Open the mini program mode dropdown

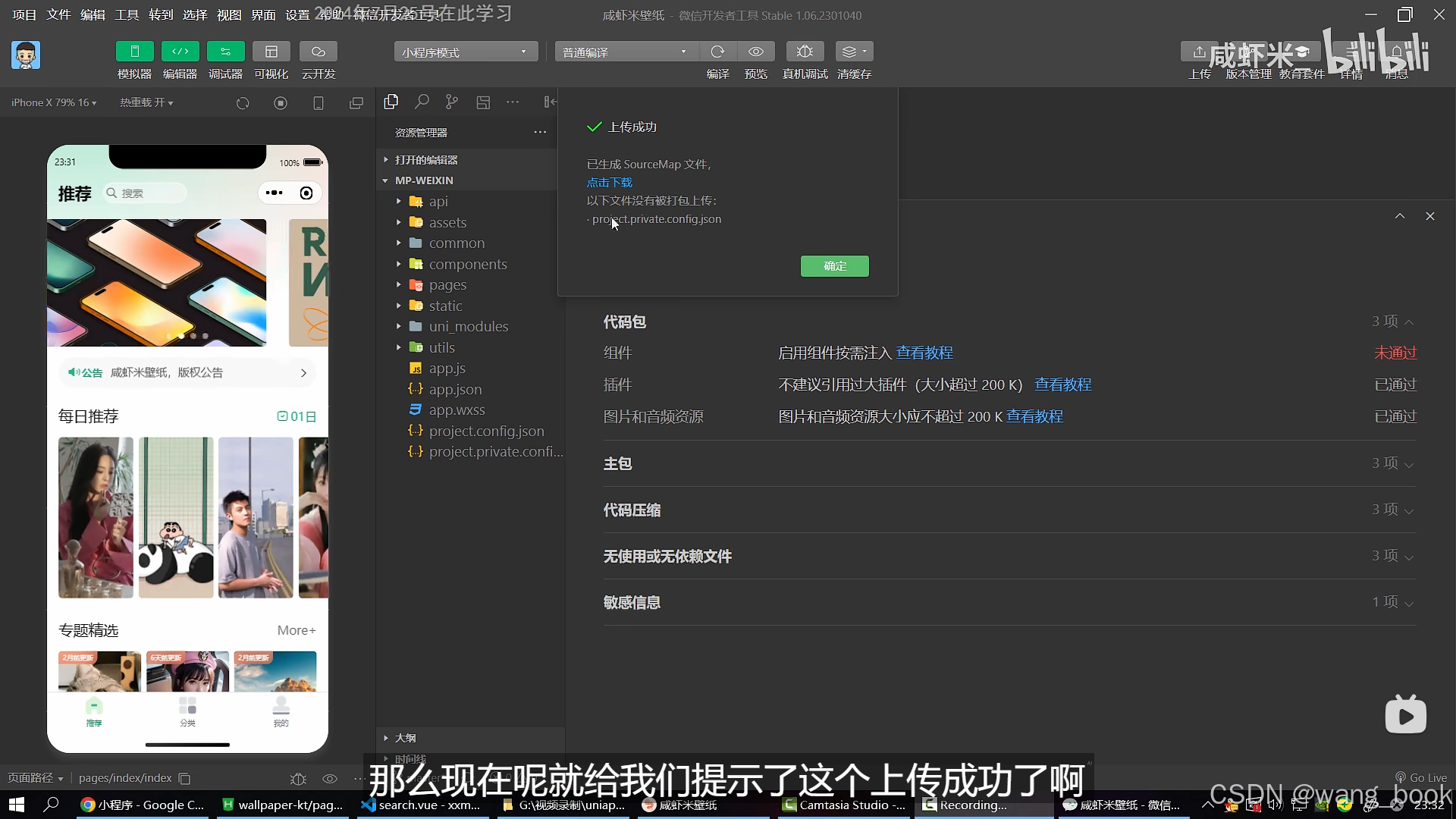(466, 52)
